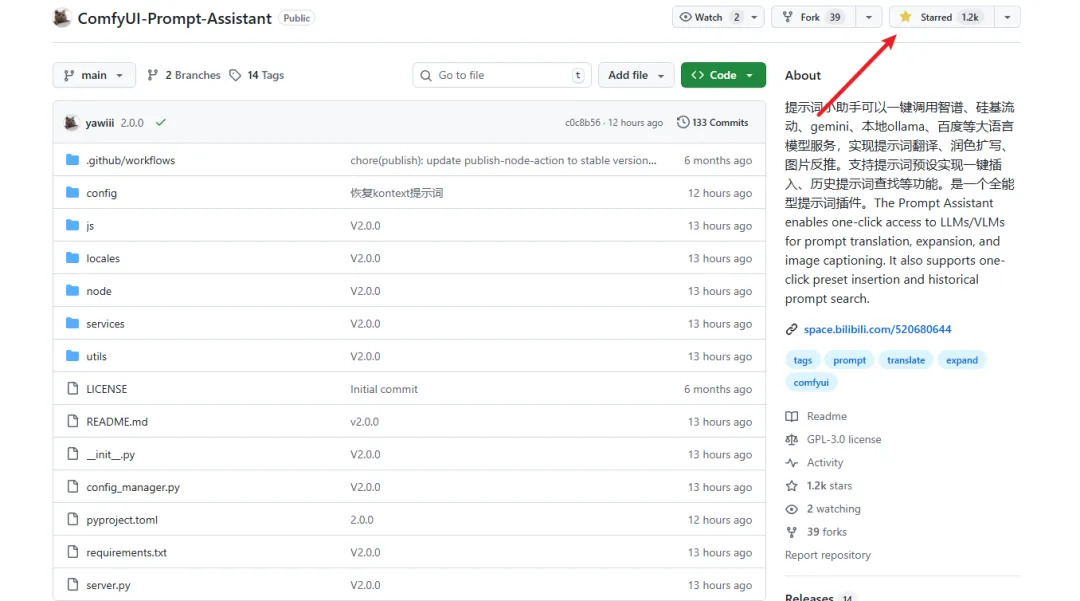1080x601 pixels.
Task: Click the pyproject.toml file icon
Action: [x=72, y=519]
